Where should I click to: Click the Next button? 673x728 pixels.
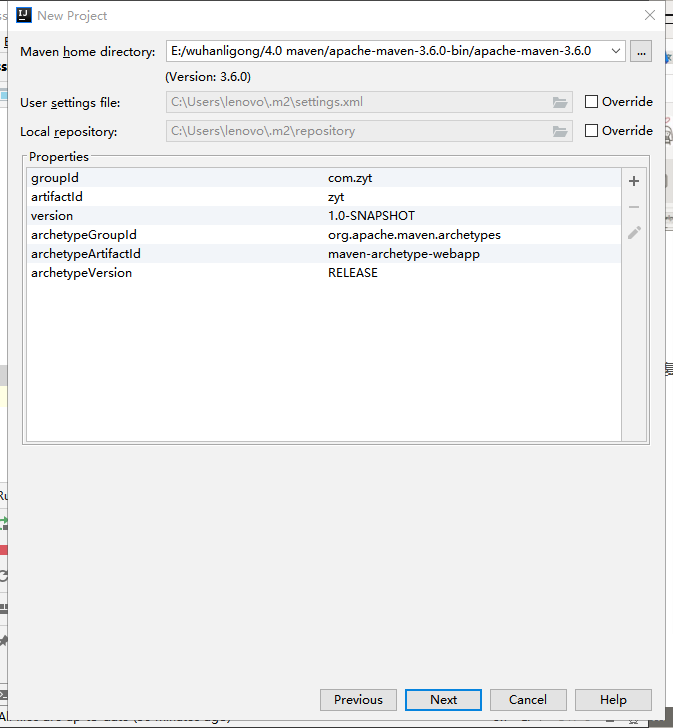tap(443, 700)
